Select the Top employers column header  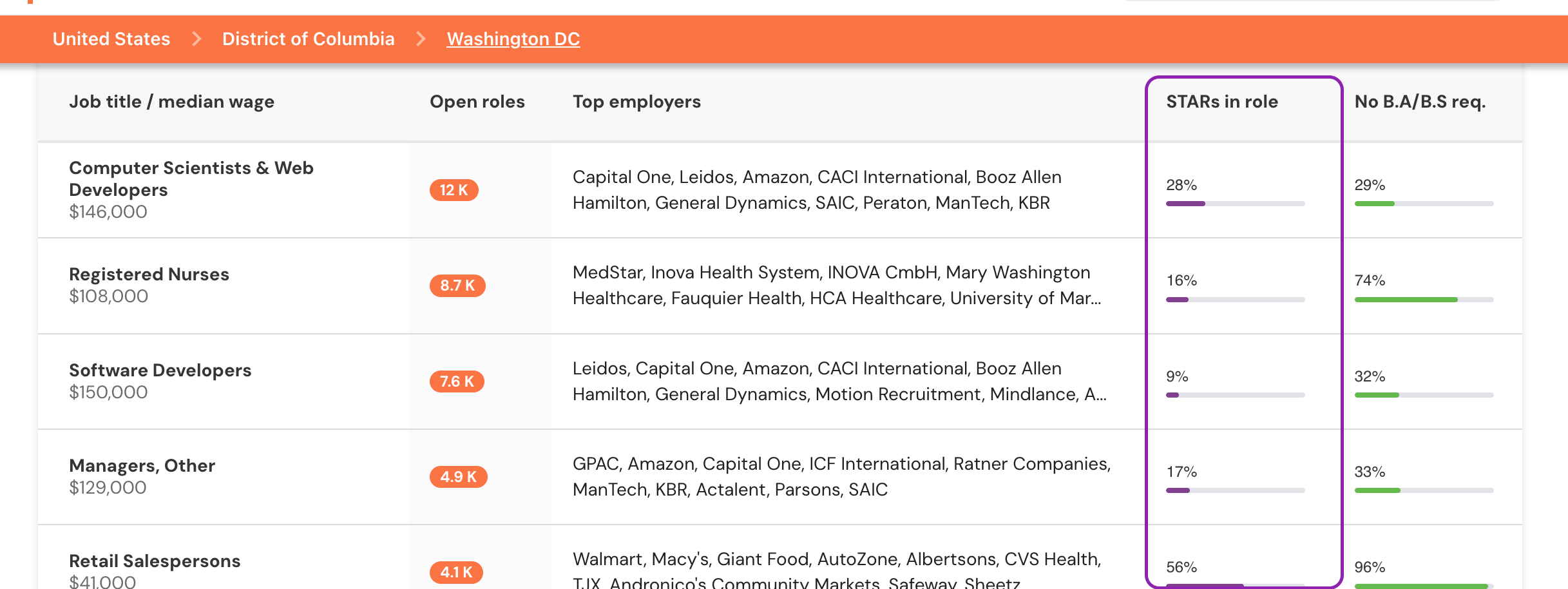click(x=636, y=102)
